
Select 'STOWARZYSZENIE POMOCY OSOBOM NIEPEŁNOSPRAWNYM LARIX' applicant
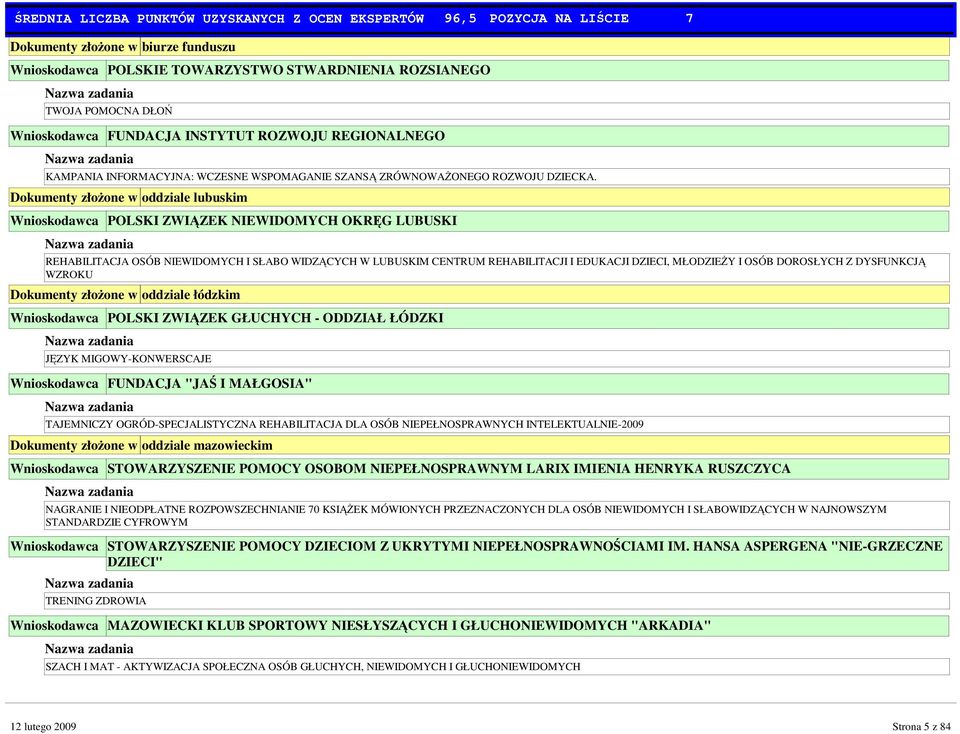pyautogui.click(x=449, y=469)
